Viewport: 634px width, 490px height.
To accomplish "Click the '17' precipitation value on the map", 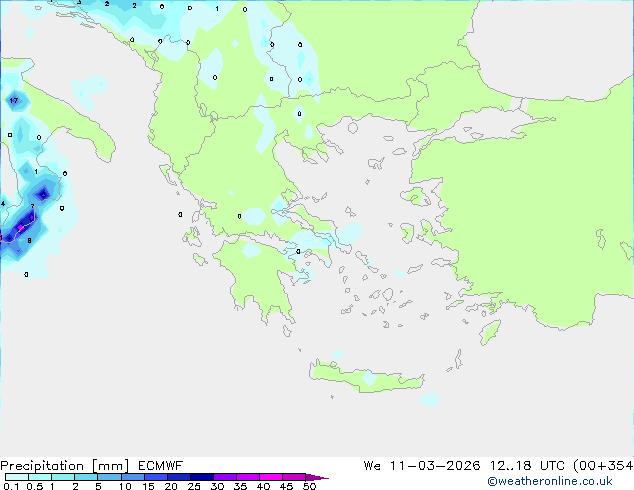I will click(14, 100).
